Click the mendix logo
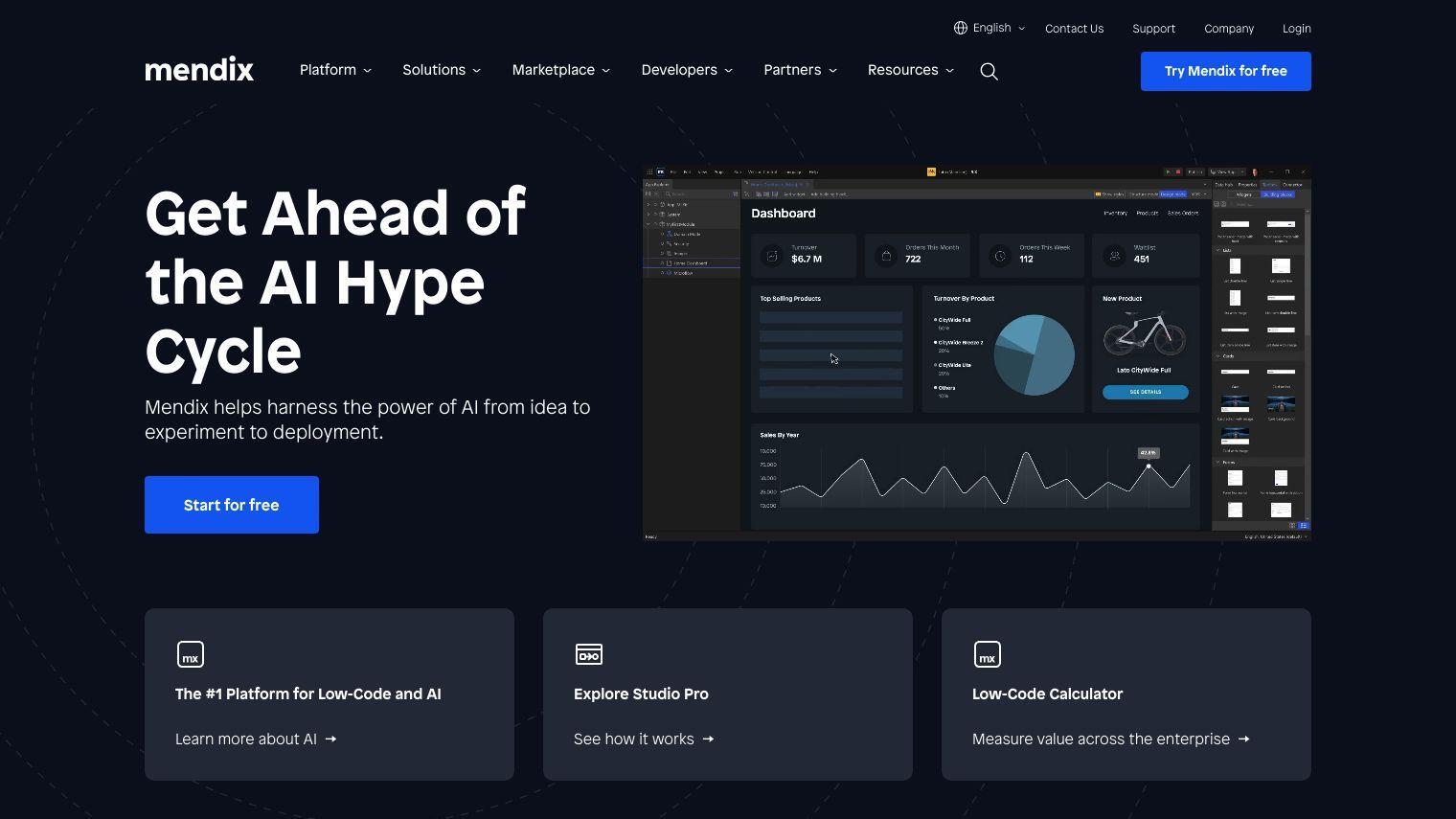The image size is (1456, 819). click(199, 70)
